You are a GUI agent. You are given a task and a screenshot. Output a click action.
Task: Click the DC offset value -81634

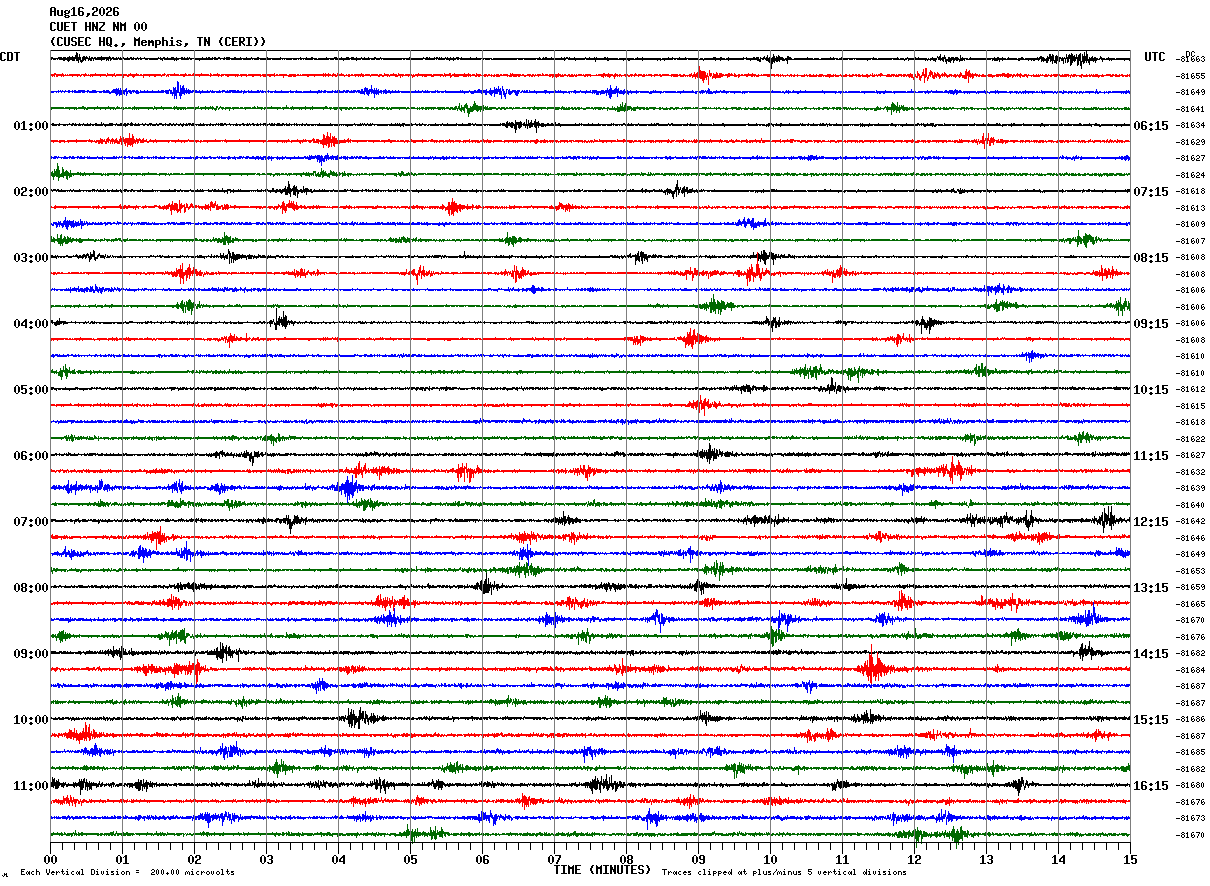(x=1191, y=126)
